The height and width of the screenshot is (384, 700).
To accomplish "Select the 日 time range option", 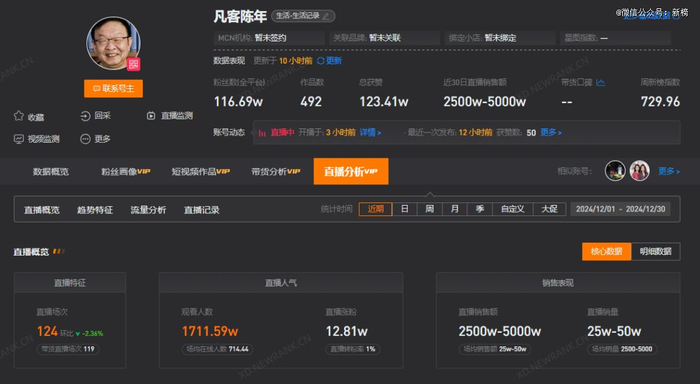I will (x=404, y=209).
